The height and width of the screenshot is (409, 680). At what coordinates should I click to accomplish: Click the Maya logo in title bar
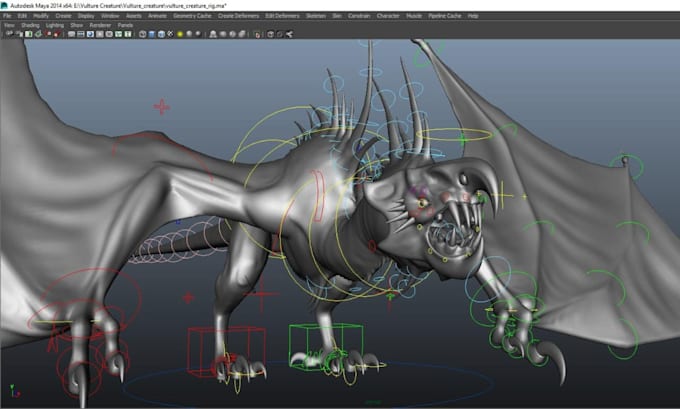coord(4,6)
